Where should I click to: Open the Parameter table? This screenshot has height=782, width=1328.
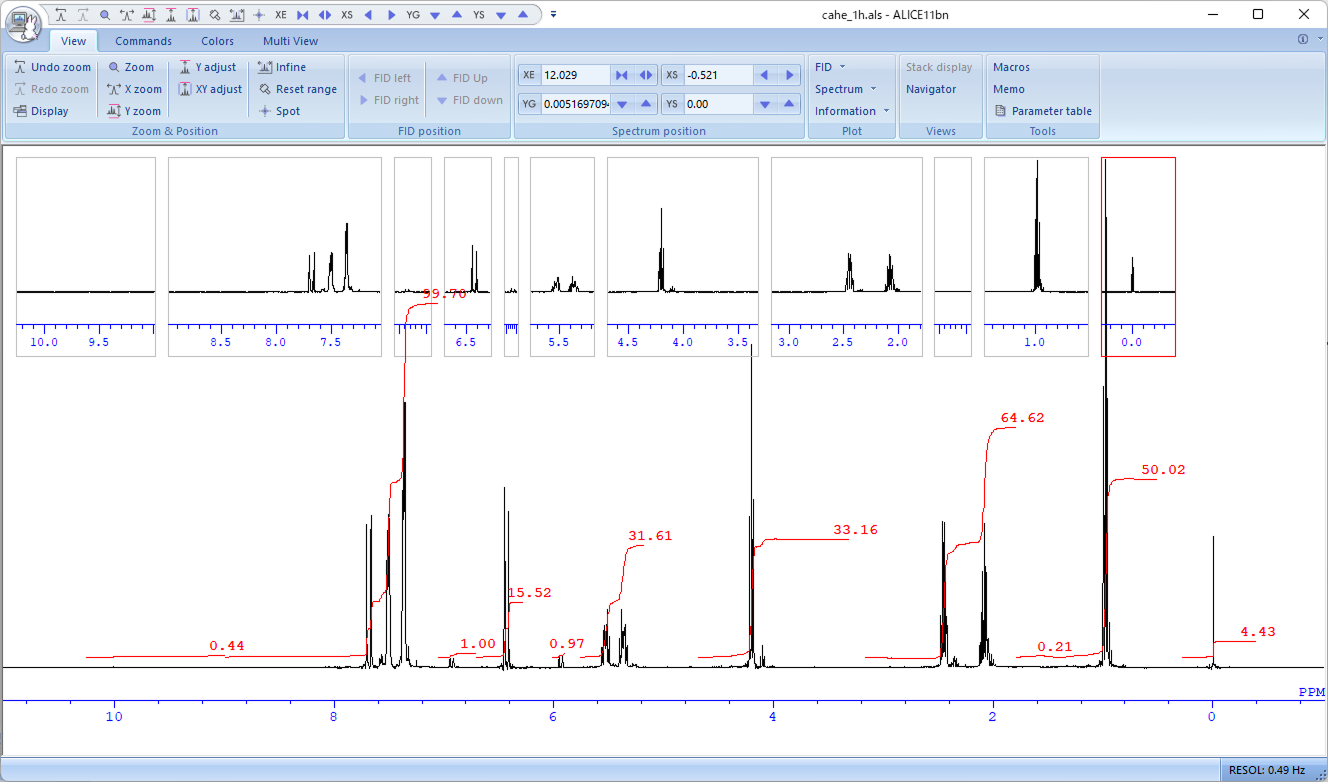click(1043, 111)
